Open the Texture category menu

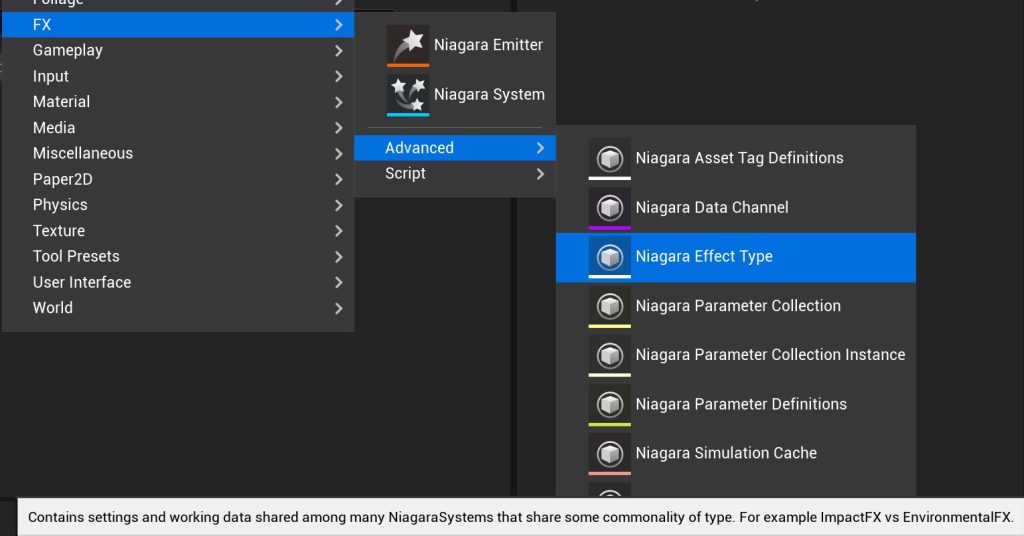(178, 230)
